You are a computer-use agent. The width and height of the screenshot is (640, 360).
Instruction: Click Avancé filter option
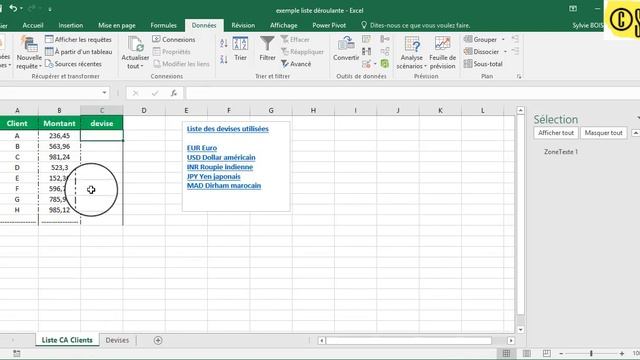coord(296,64)
